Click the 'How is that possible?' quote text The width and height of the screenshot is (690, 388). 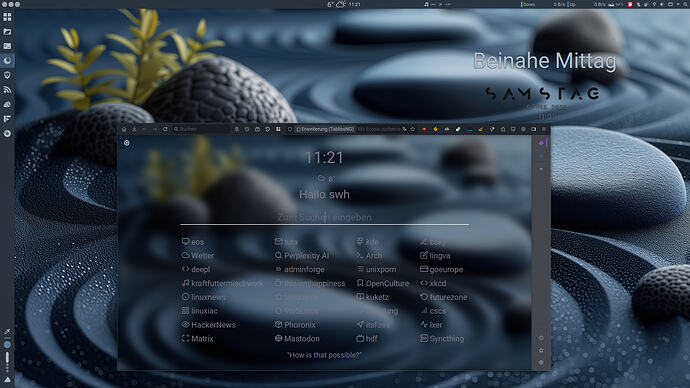tap(324, 355)
